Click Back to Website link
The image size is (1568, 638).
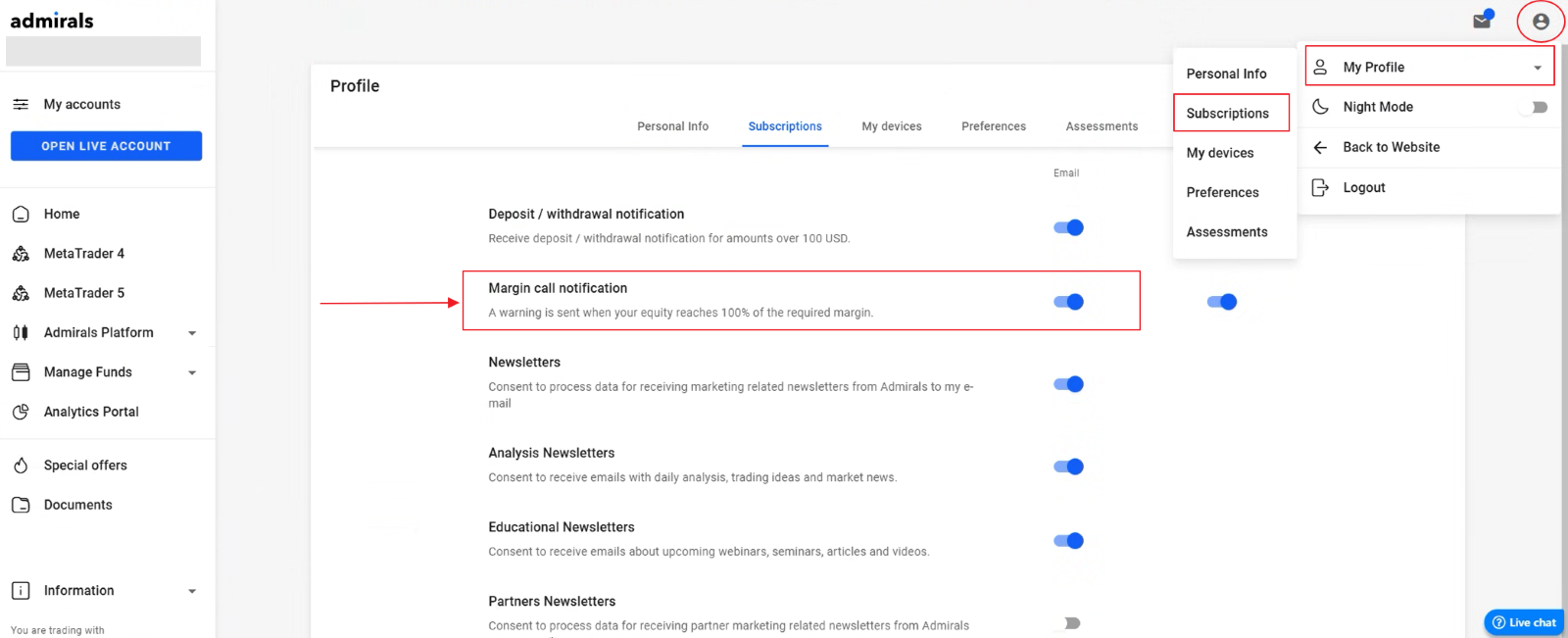[x=1391, y=147]
